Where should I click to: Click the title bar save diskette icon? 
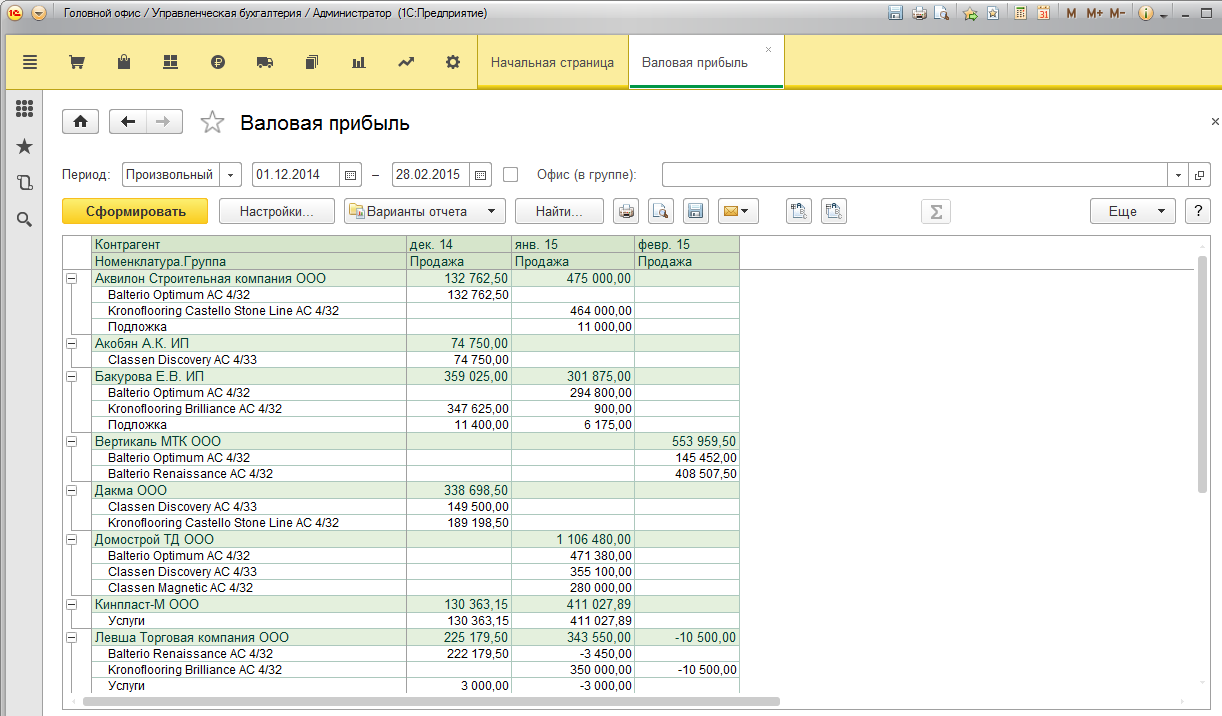[895, 14]
